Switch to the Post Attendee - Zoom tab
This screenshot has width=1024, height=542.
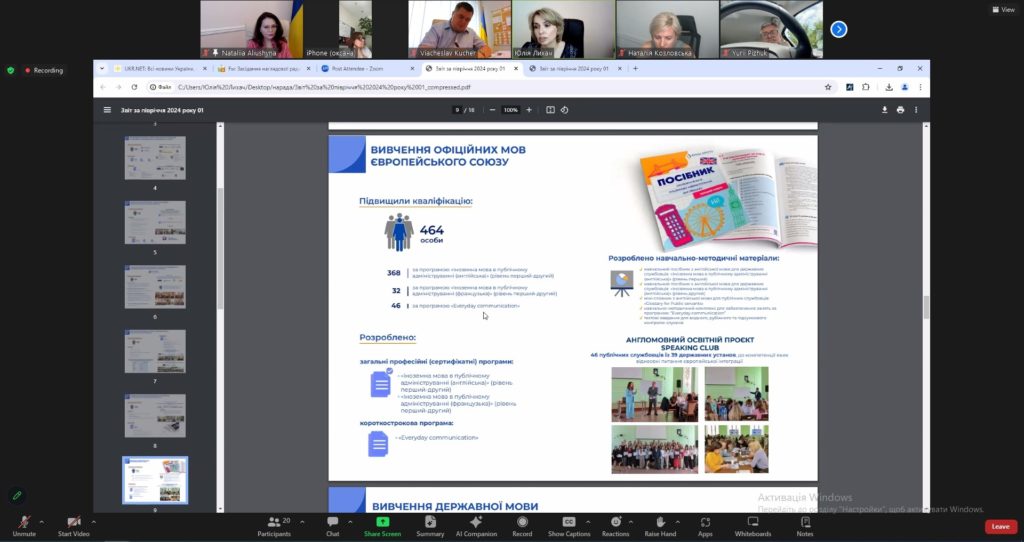pos(368,68)
